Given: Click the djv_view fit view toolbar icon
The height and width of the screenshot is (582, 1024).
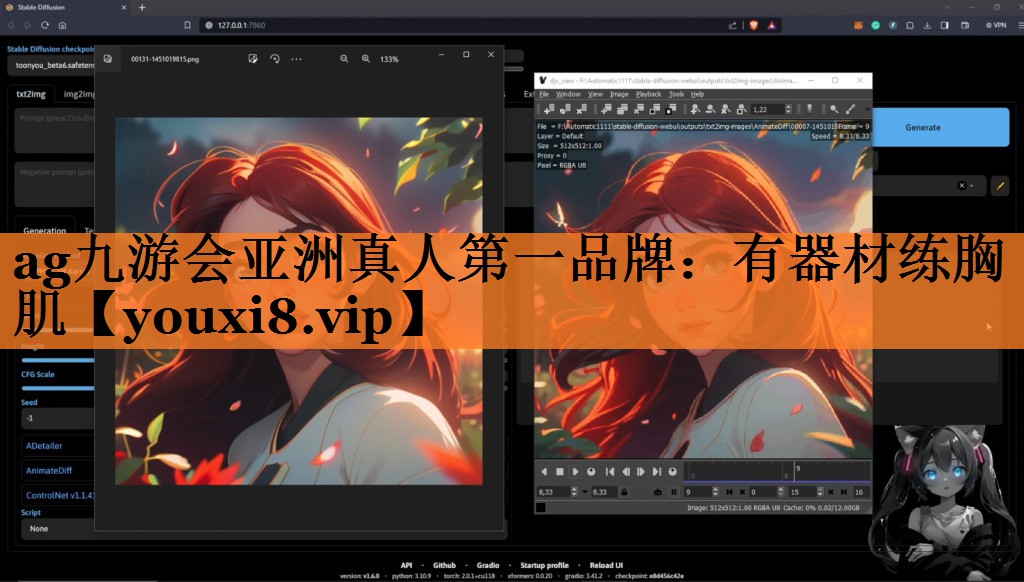Looking at the screenshot, I should tap(741, 110).
